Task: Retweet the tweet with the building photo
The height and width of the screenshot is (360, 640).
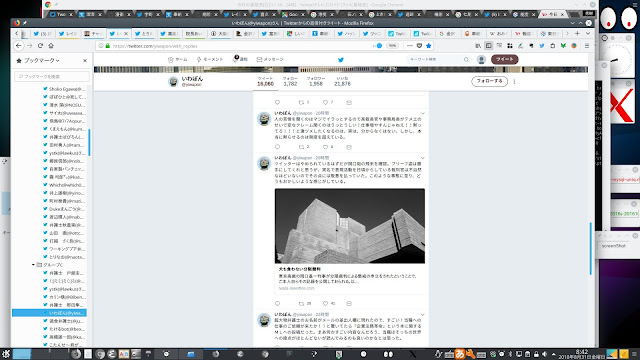Action: pos(301,304)
